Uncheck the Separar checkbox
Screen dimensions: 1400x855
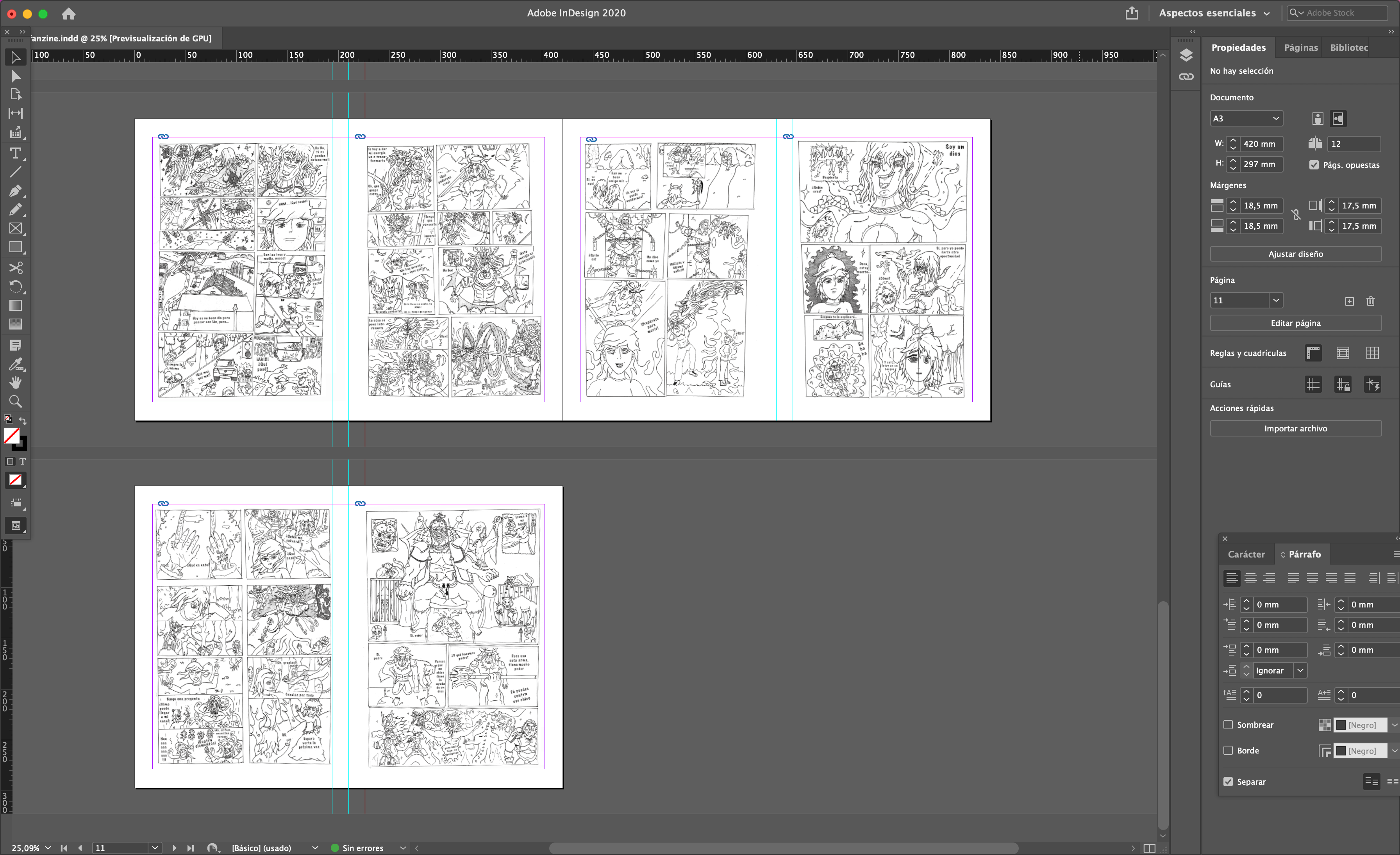[1228, 781]
